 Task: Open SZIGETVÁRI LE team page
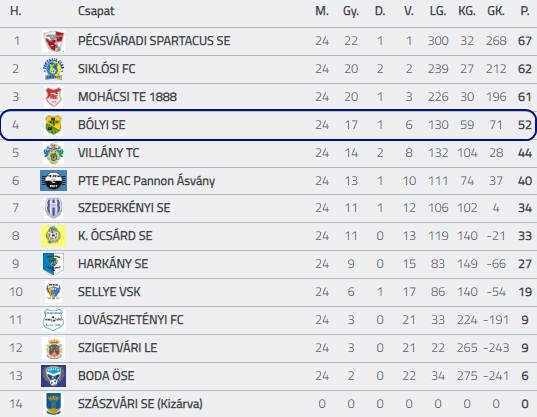(x=117, y=348)
